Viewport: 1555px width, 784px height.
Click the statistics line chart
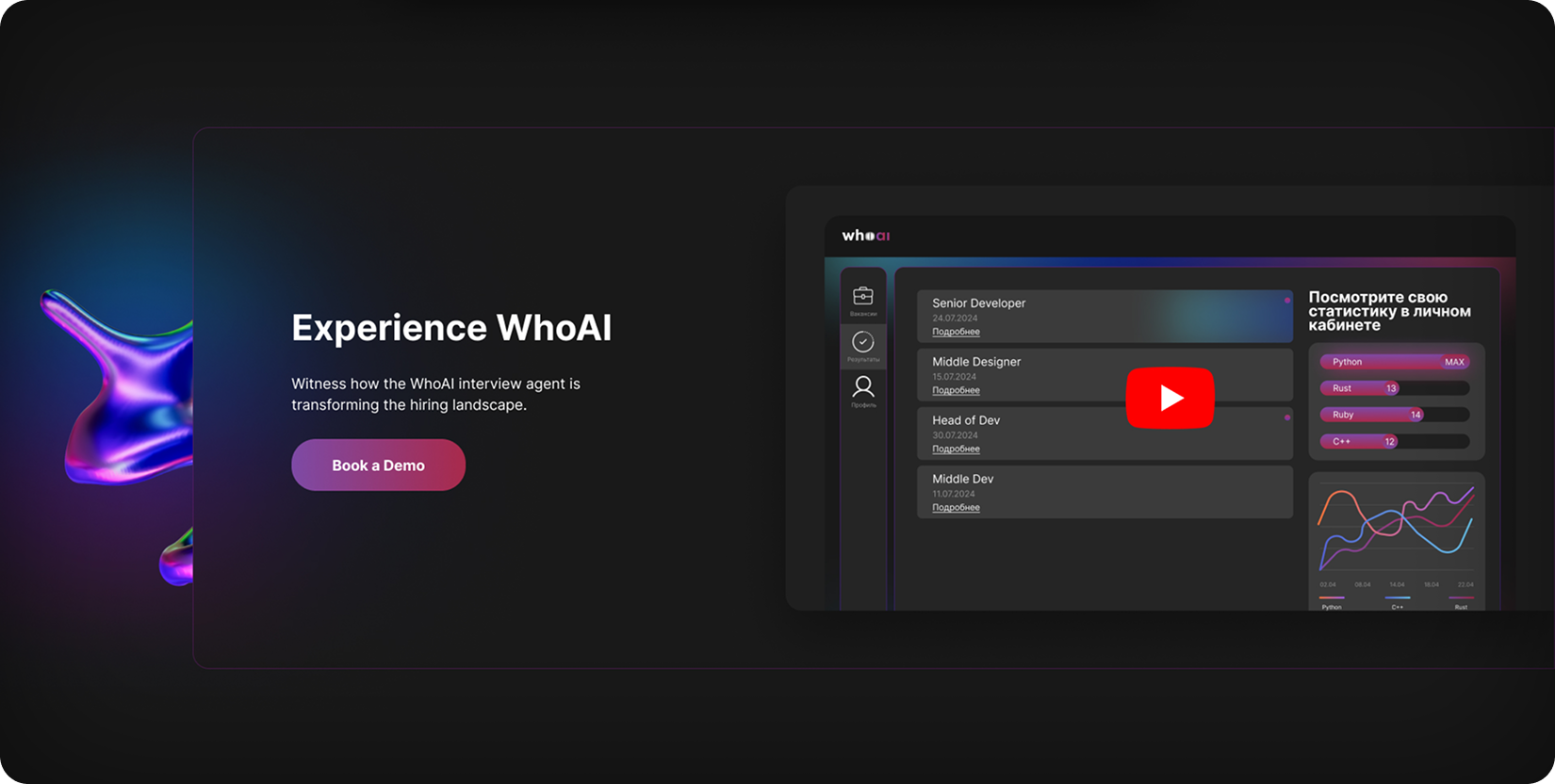point(1397,528)
